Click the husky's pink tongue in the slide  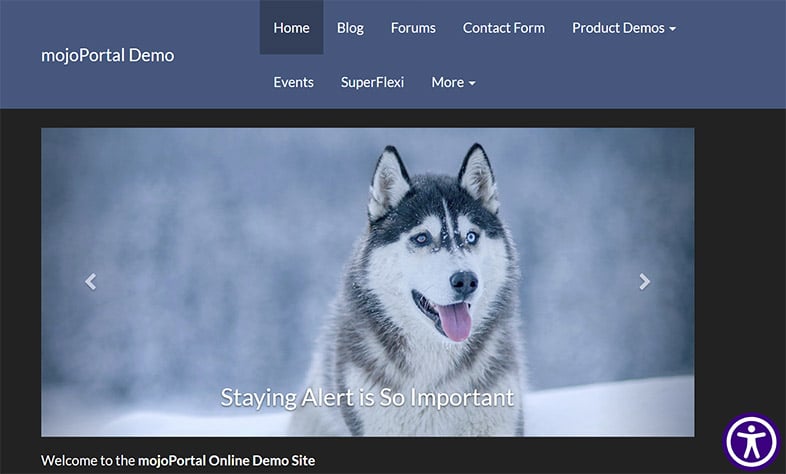455,322
